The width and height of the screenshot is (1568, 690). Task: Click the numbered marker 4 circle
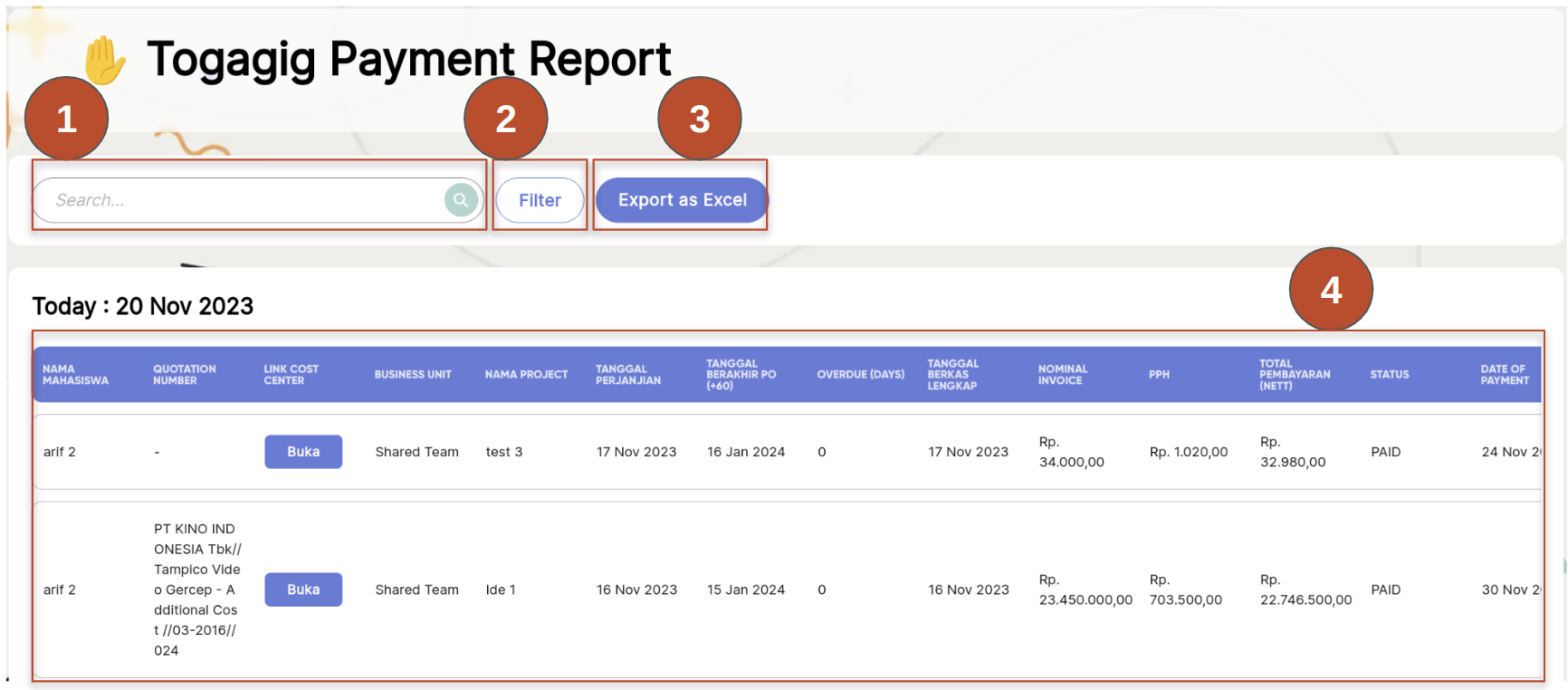point(1331,290)
